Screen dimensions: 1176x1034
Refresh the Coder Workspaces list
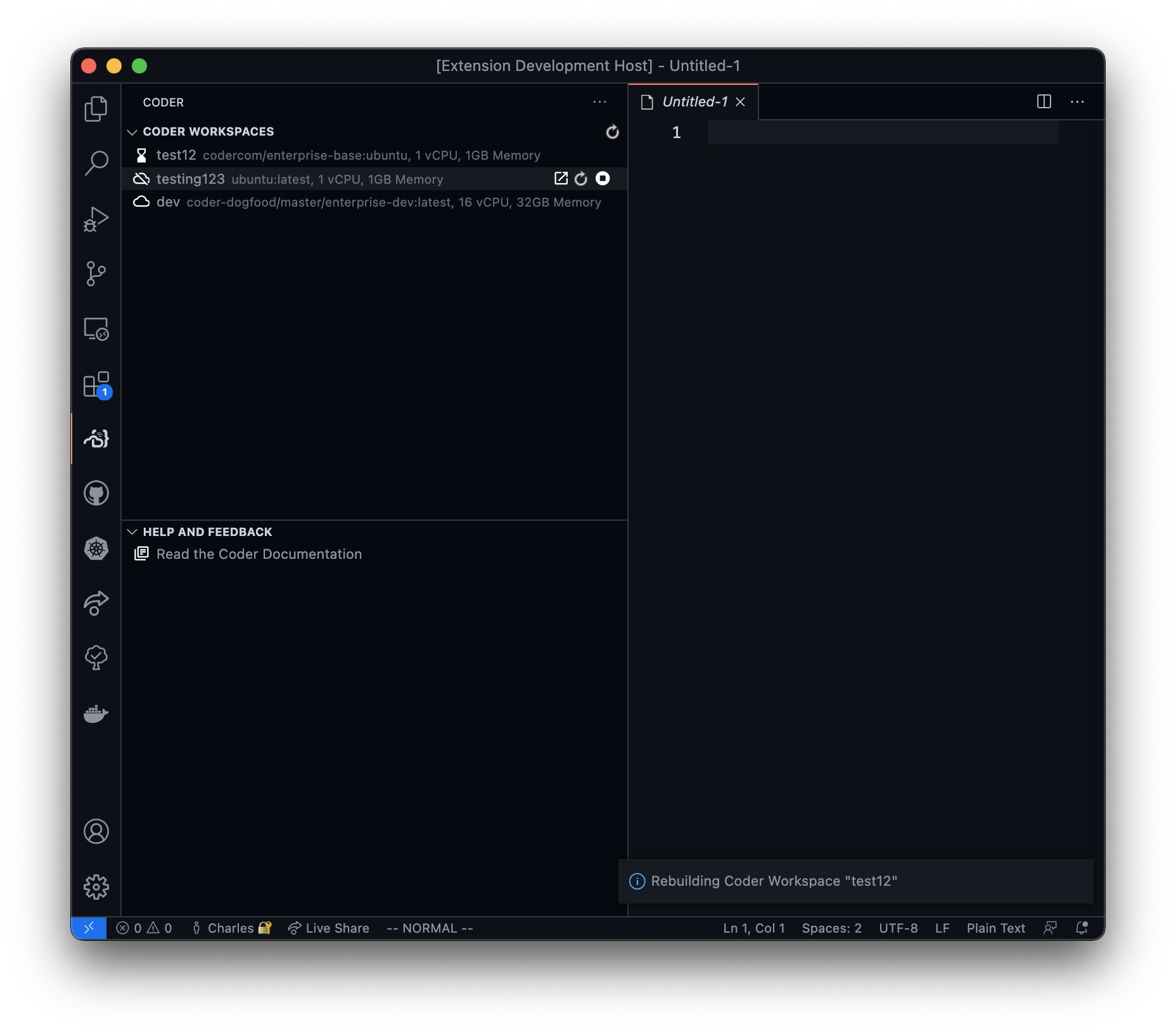click(612, 132)
